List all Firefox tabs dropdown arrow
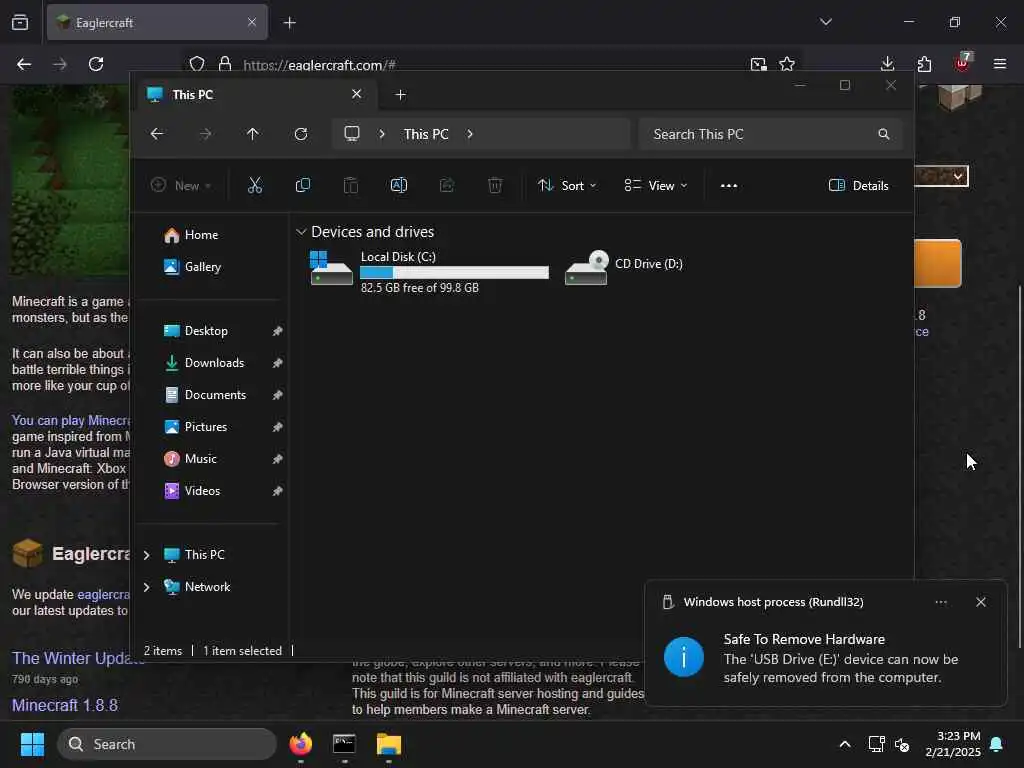The height and width of the screenshot is (768, 1024). (825, 22)
